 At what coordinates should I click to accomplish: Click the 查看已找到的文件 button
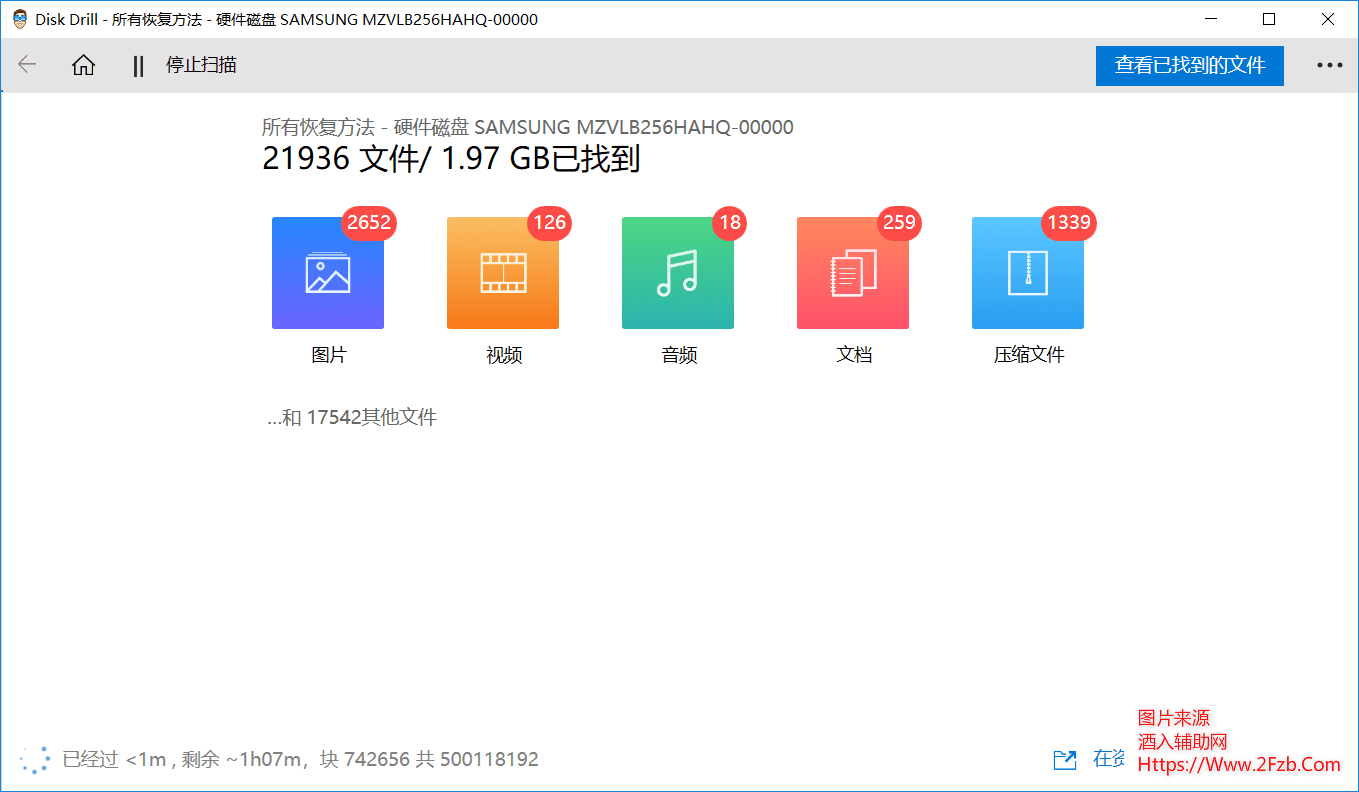coord(1189,65)
